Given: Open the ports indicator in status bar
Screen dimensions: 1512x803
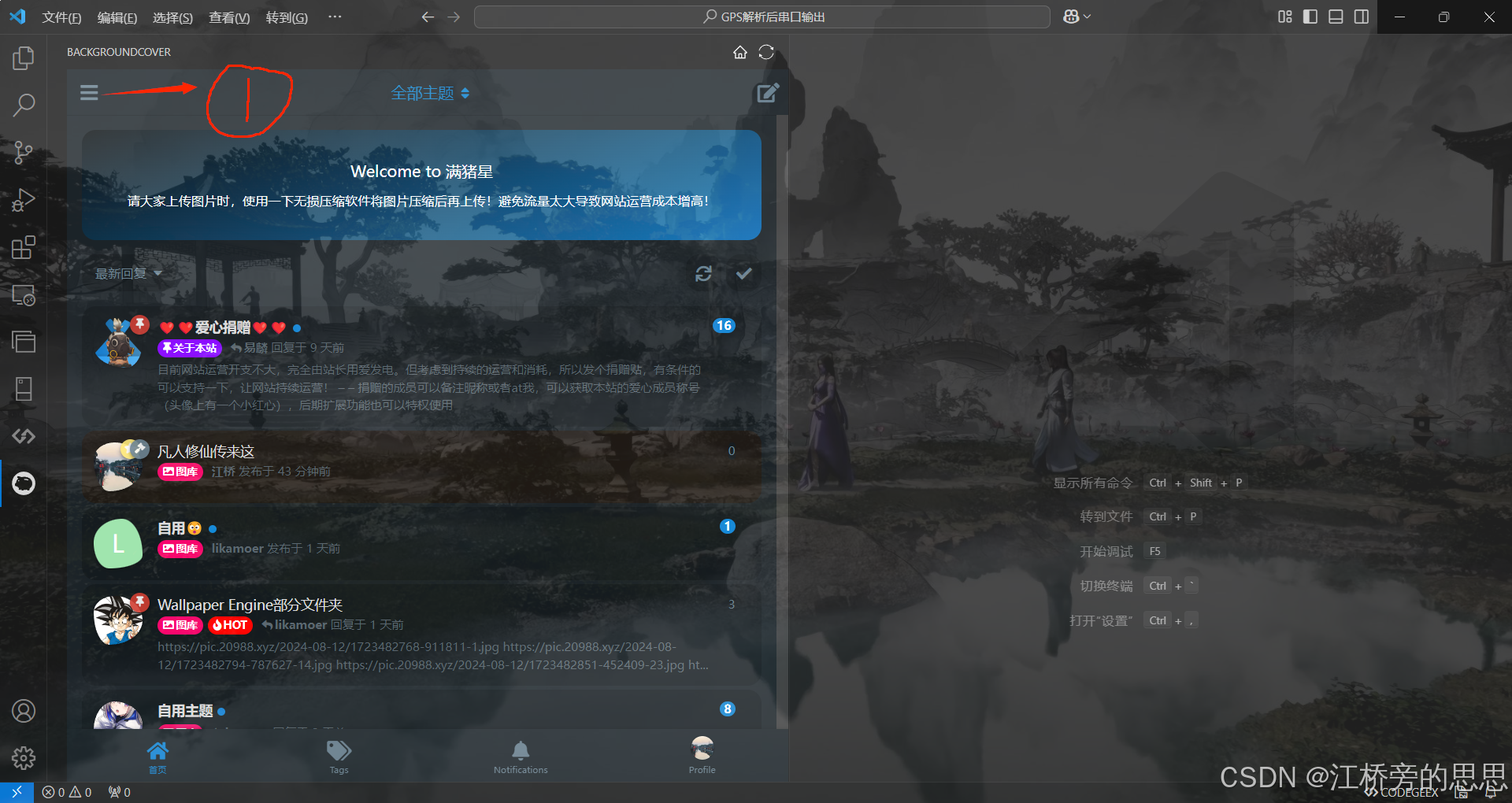Looking at the screenshot, I should pyautogui.click(x=120, y=792).
